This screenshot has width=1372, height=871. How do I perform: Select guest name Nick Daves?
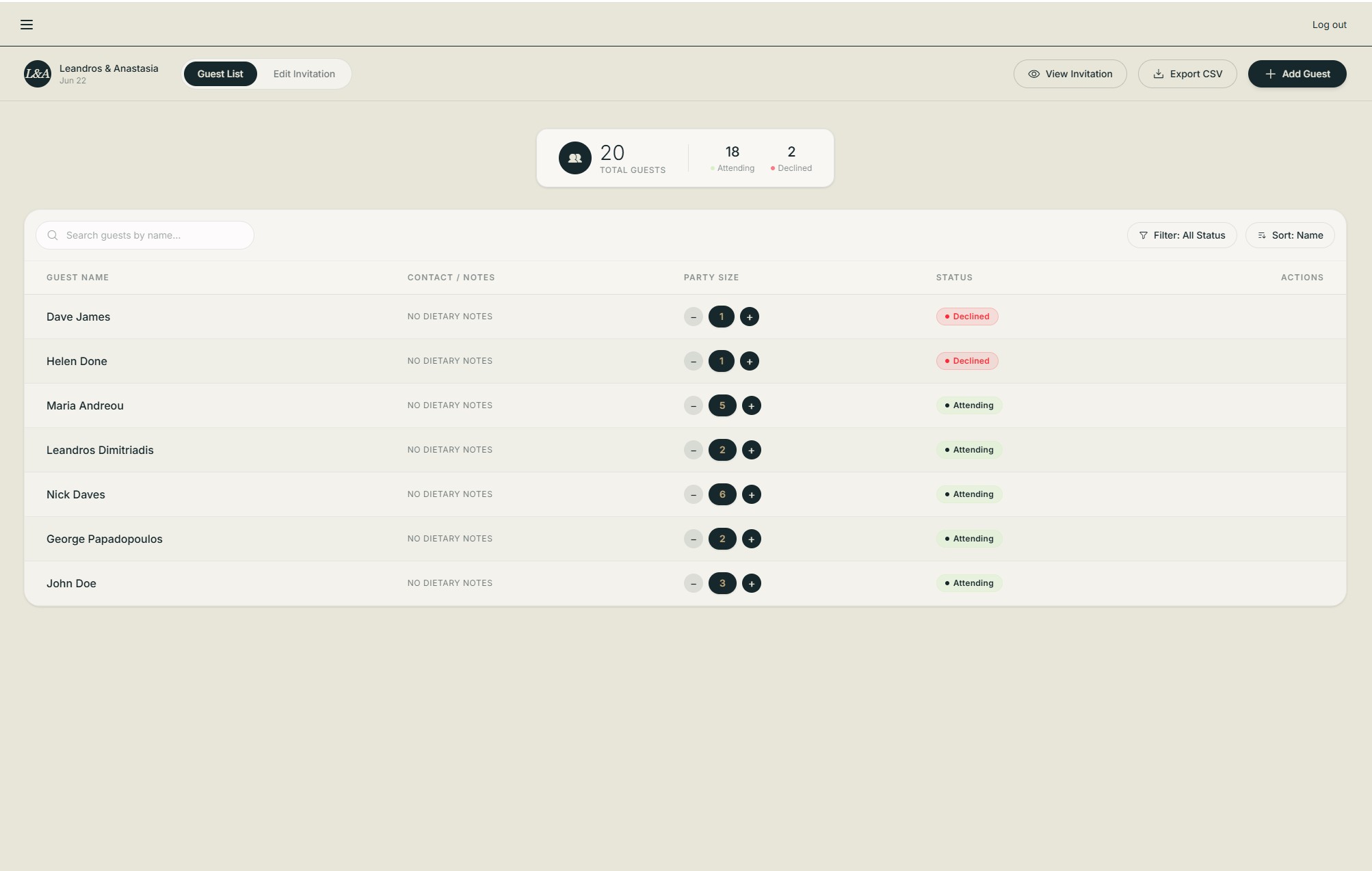coord(75,494)
